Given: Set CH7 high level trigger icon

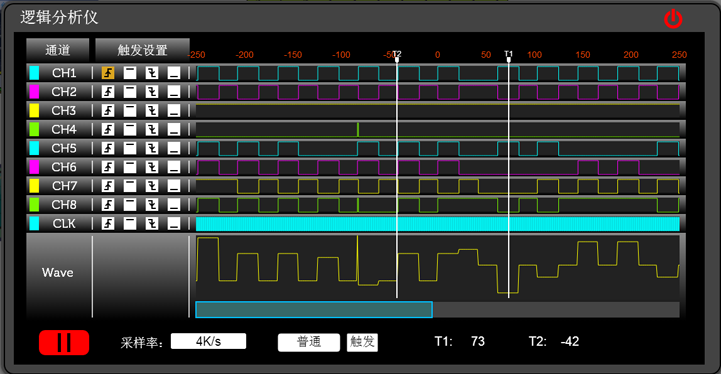Looking at the screenshot, I should coord(130,186).
